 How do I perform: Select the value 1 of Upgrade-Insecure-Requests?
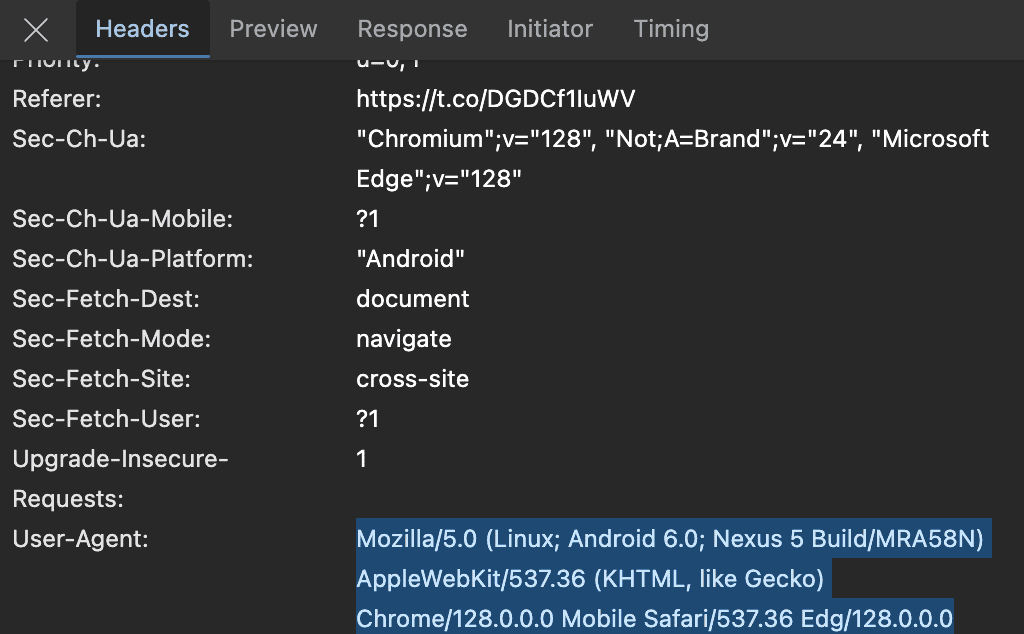[362, 459]
